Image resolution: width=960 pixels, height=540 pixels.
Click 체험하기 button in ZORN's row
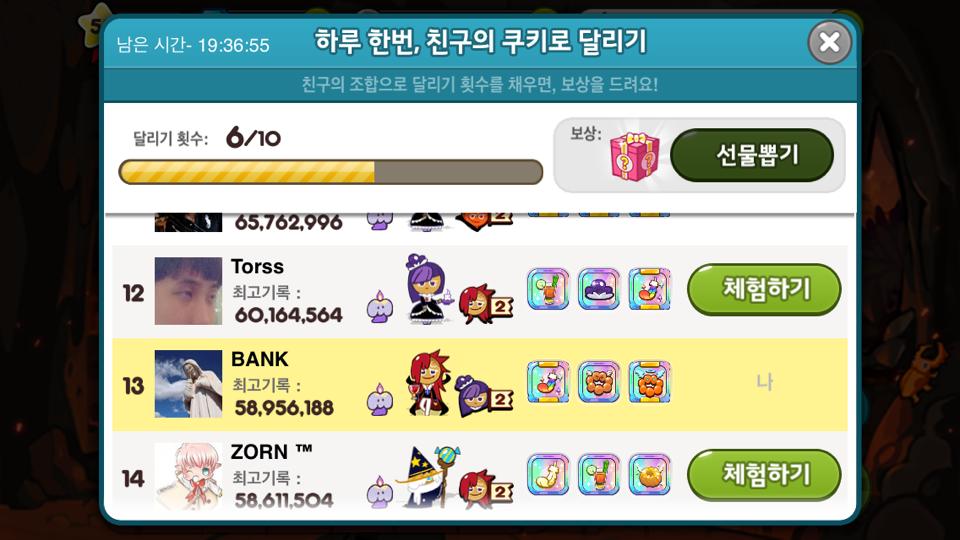coord(764,474)
